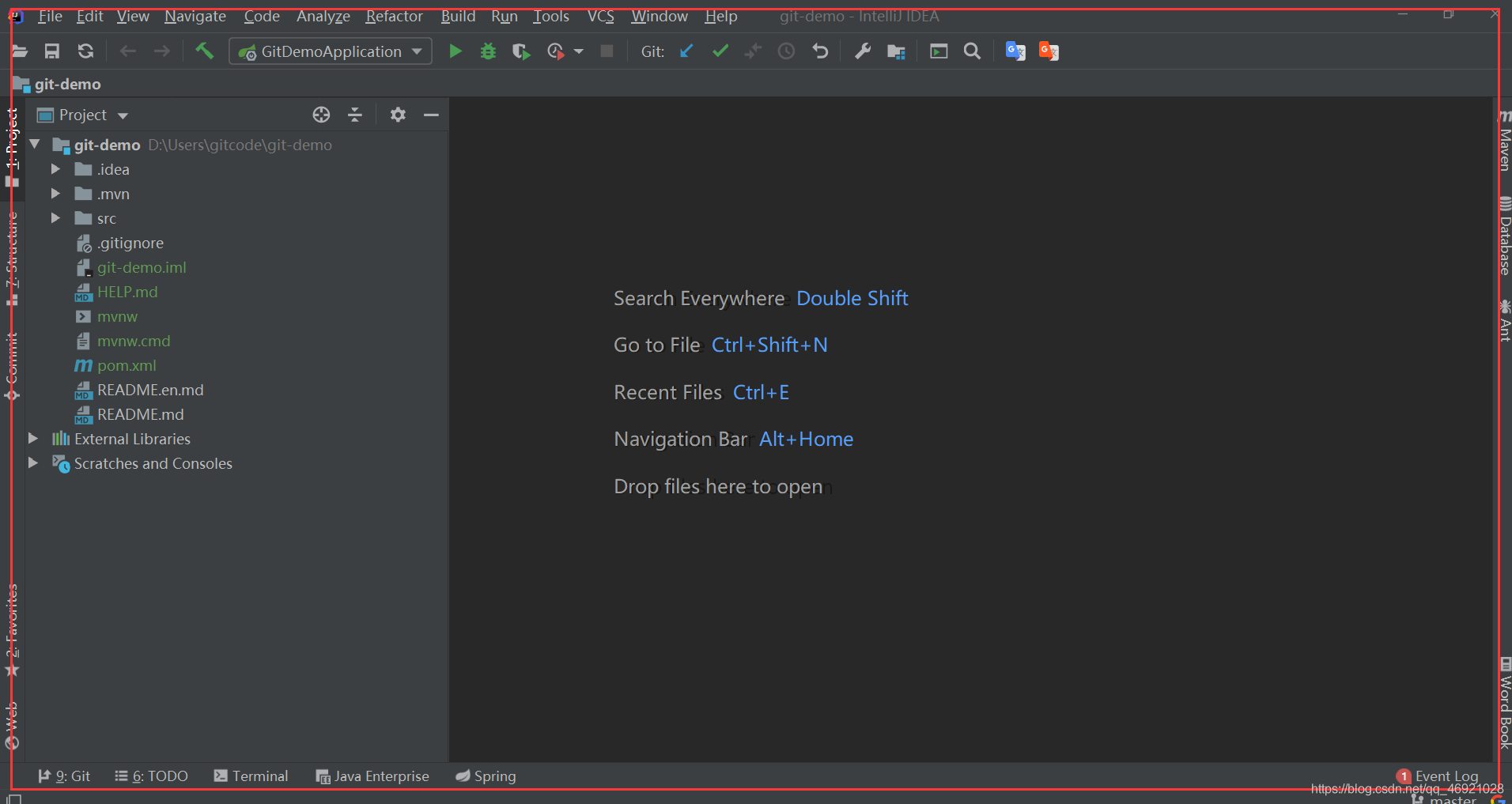Open the Refactor menu
This screenshot has width=1512, height=804.
[394, 16]
